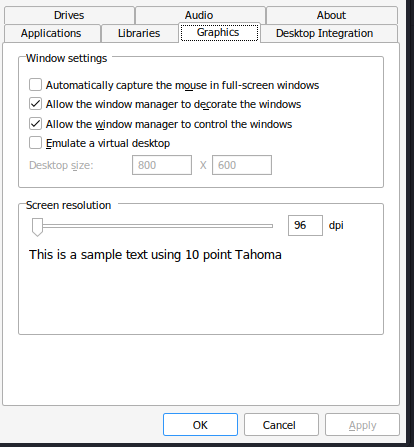The height and width of the screenshot is (447, 414).
Task: Open the About tab
Action: tap(331, 15)
